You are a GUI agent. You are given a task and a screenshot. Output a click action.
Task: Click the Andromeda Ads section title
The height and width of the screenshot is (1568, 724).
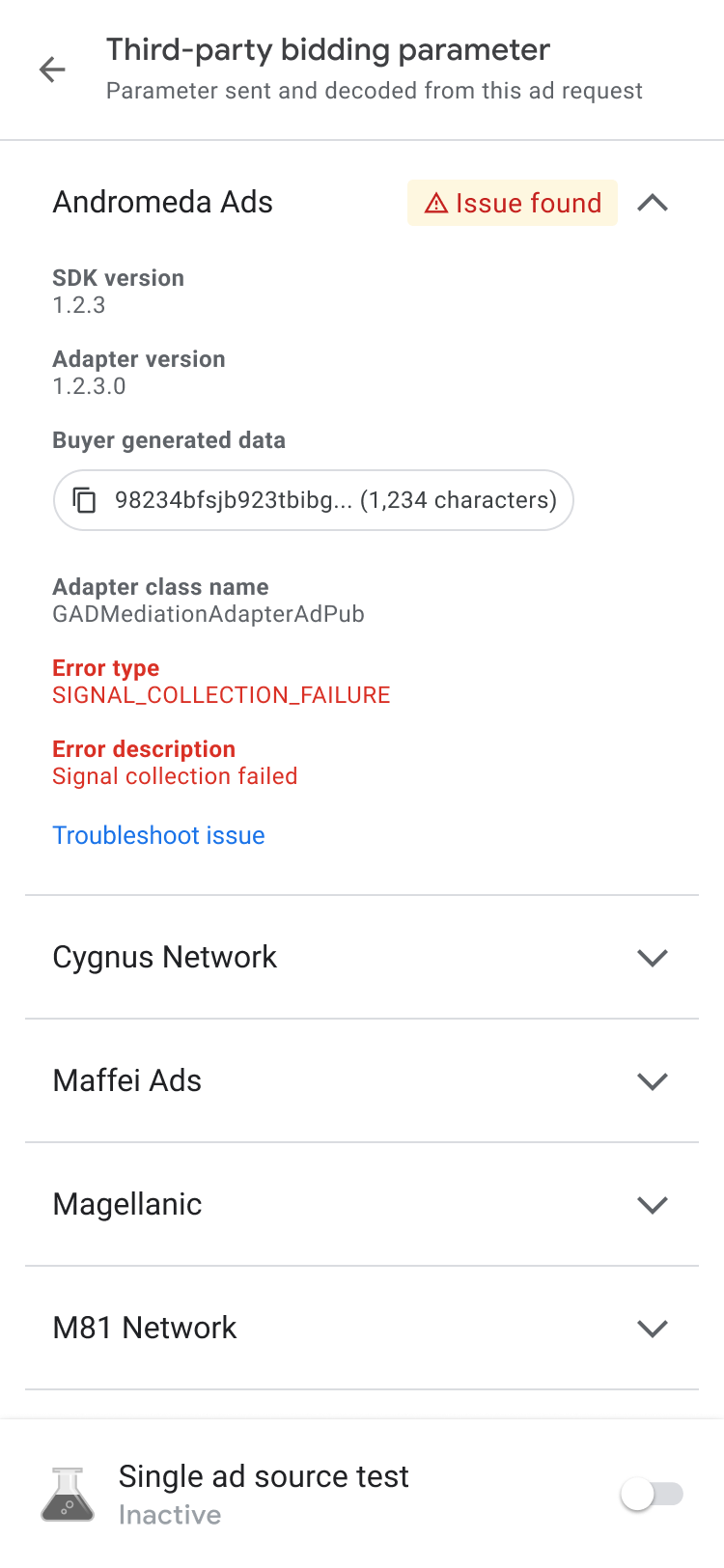pos(163,203)
